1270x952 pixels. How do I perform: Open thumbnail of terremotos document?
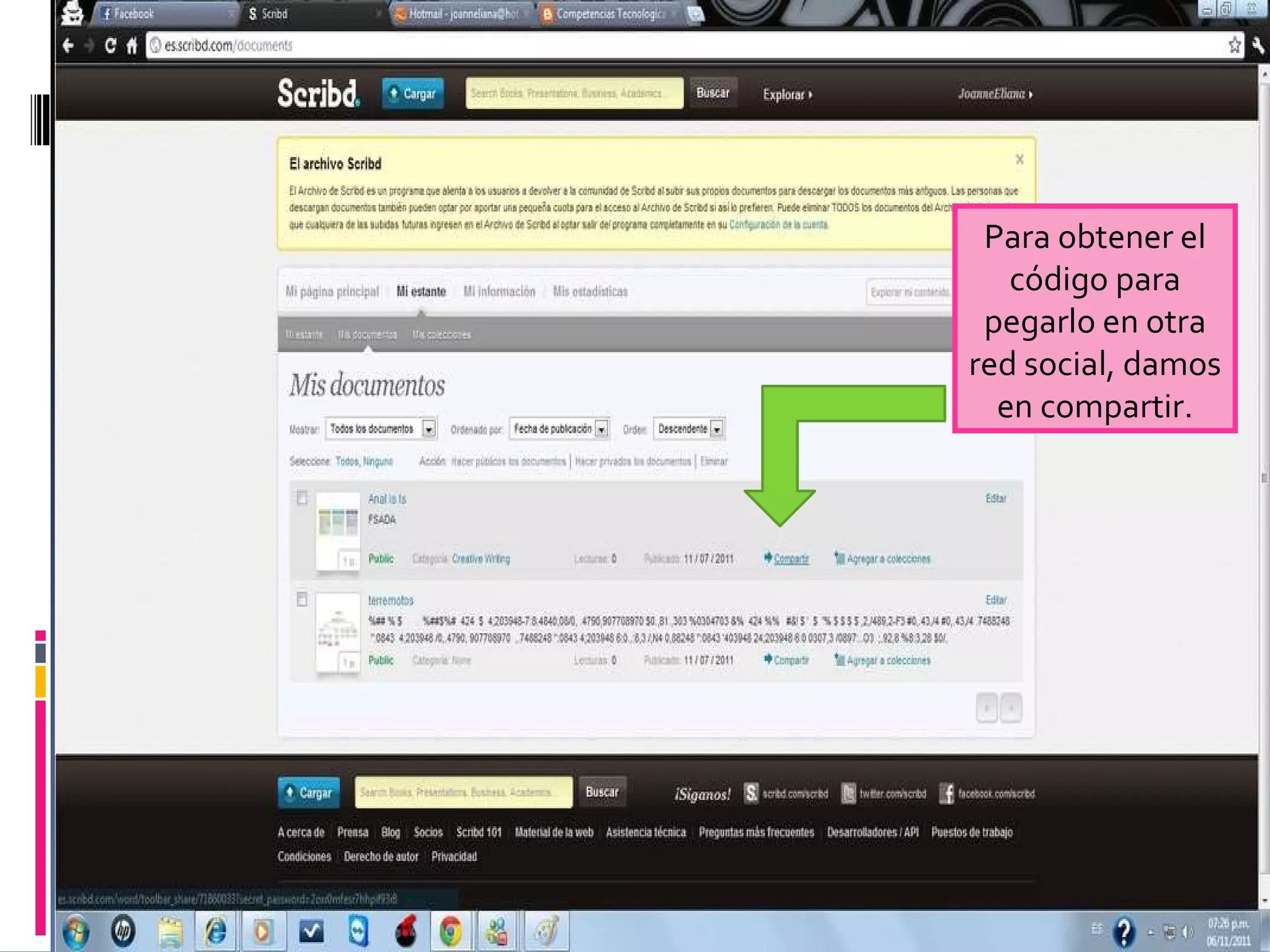click(338, 633)
